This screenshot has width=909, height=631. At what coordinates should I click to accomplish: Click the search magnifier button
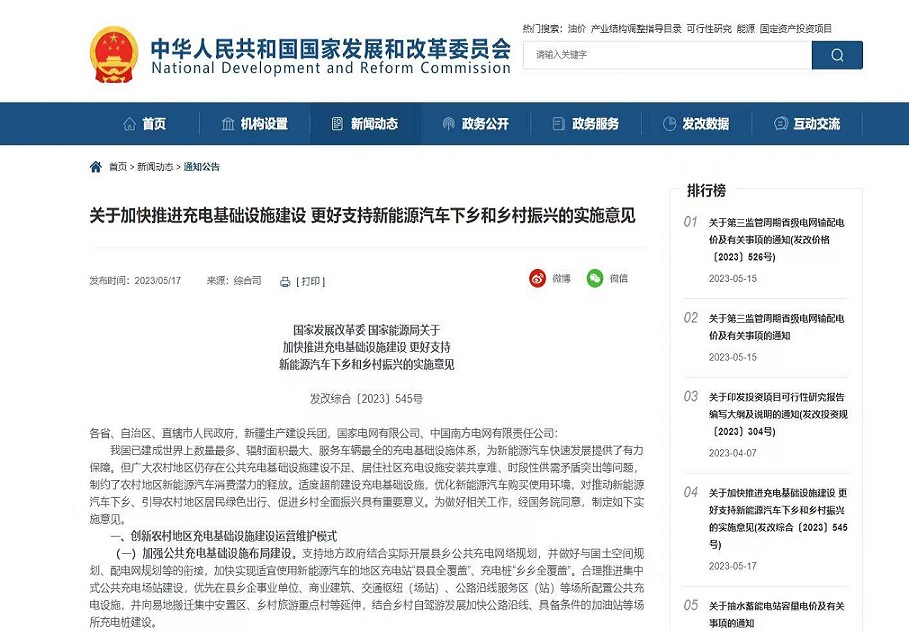[x=837, y=55]
